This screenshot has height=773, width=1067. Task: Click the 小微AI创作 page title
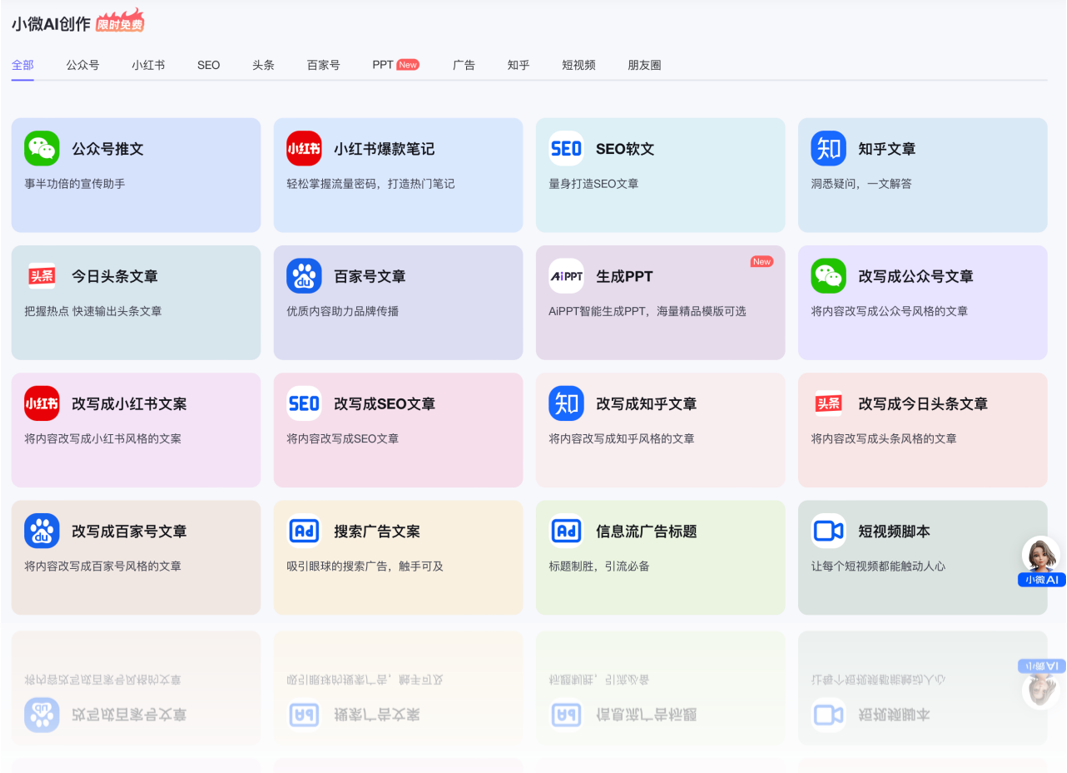[x=51, y=24]
